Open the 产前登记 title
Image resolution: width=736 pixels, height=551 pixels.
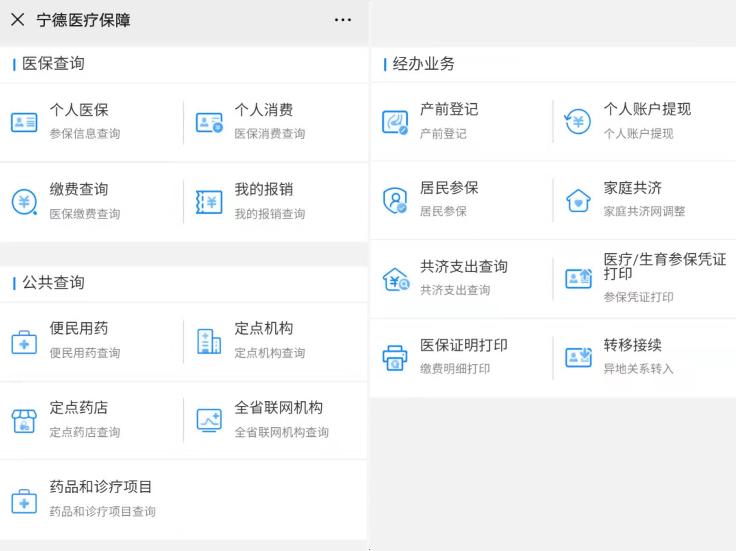coord(449,109)
